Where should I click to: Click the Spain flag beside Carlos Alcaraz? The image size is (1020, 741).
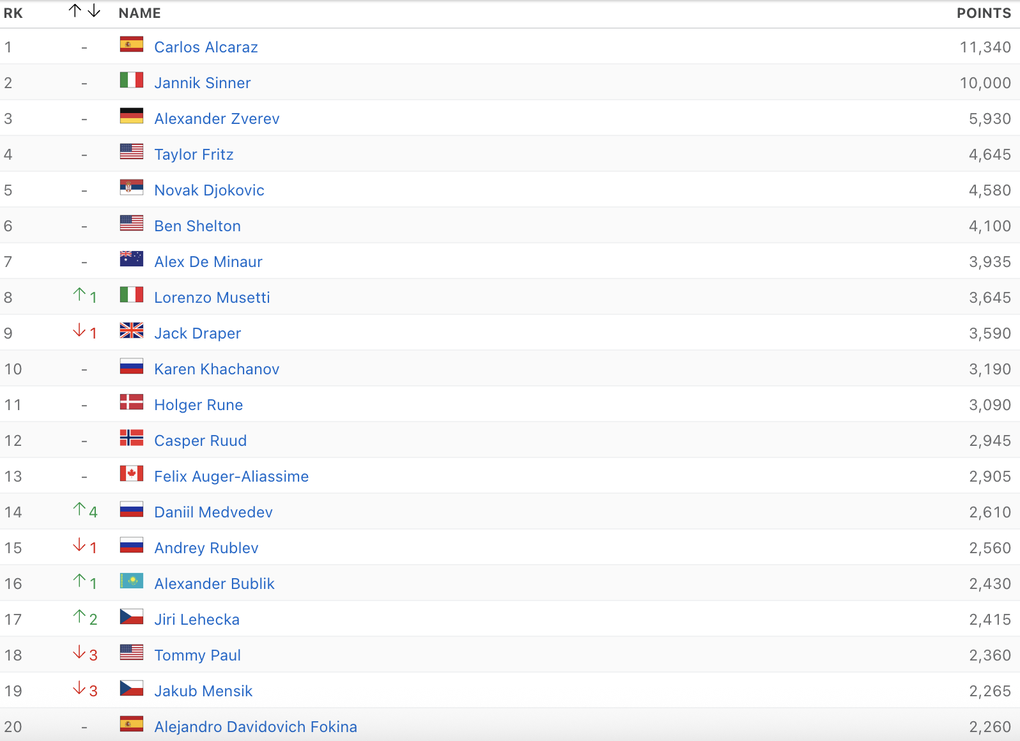point(131,45)
